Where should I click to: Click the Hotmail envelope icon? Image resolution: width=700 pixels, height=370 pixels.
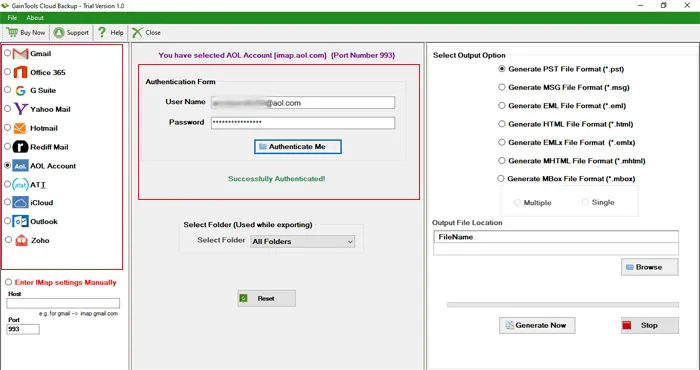(x=20, y=129)
